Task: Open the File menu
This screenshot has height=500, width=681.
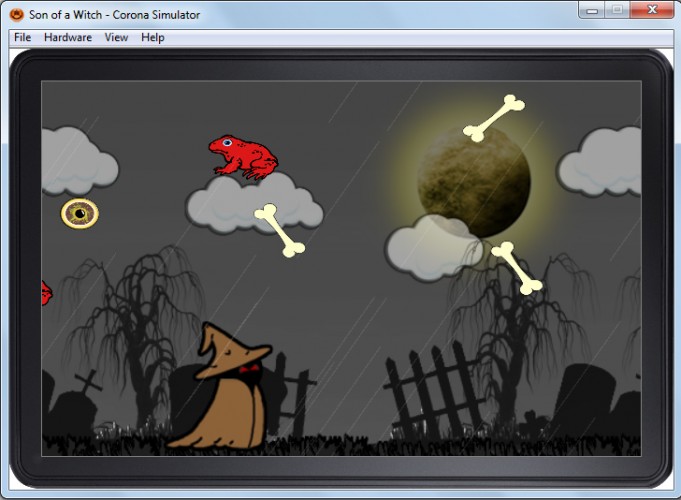Action: [x=23, y=37]
